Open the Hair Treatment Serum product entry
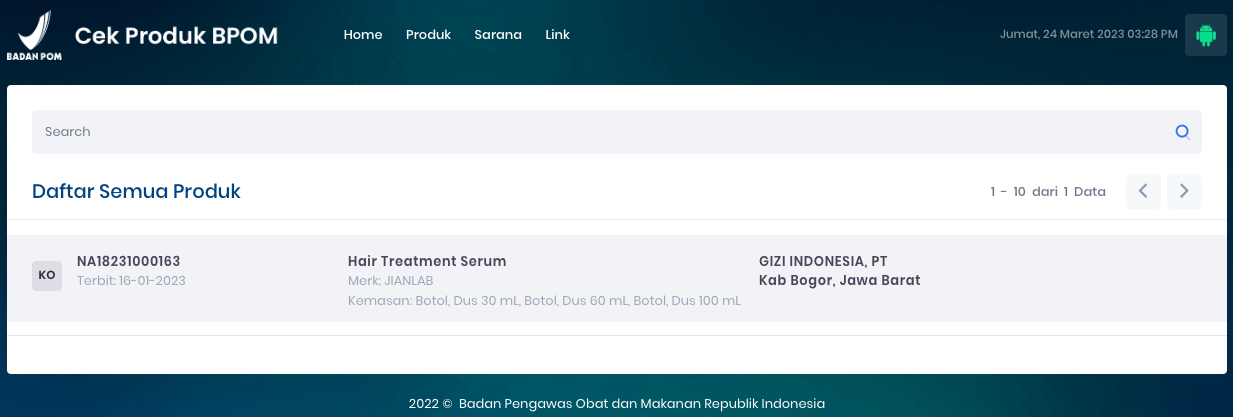 click(427, 261)
